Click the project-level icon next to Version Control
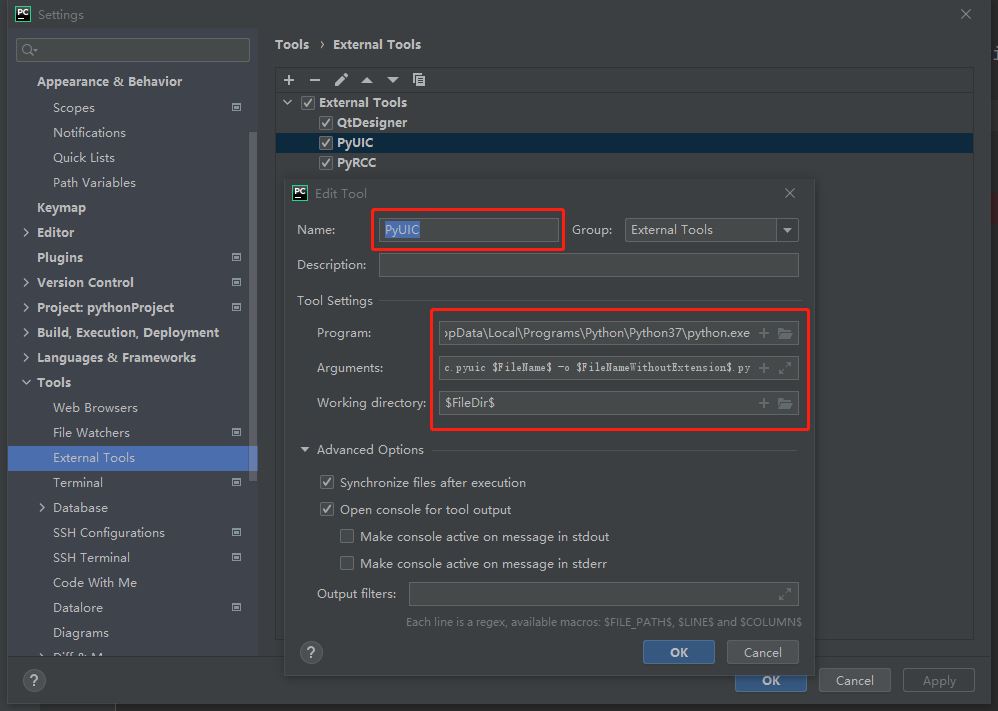This screenshot has width=998, height=711. [237, 282]
